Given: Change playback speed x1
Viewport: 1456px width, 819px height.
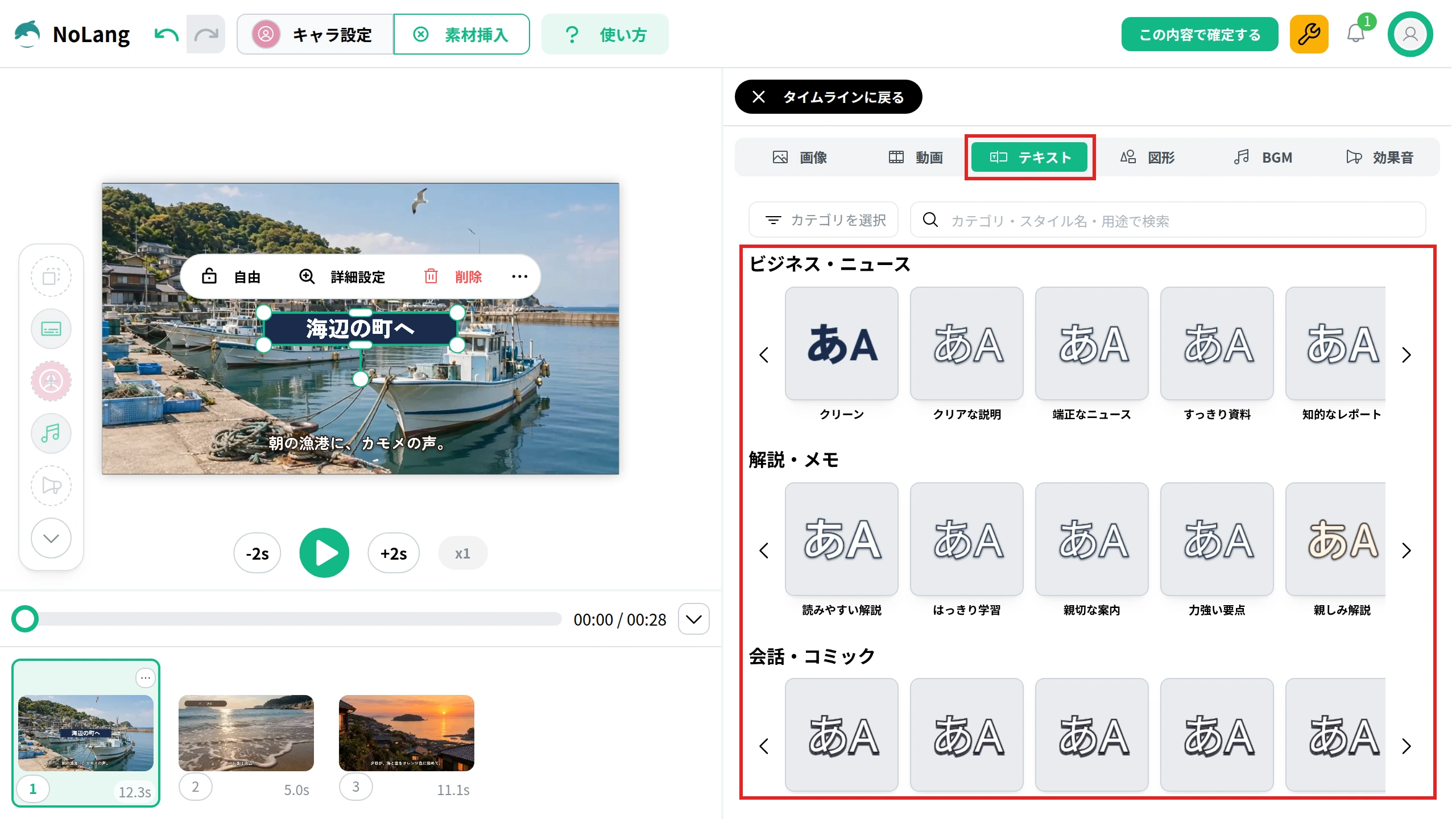Looking at the screenshot, I should (x=462, y=553).
